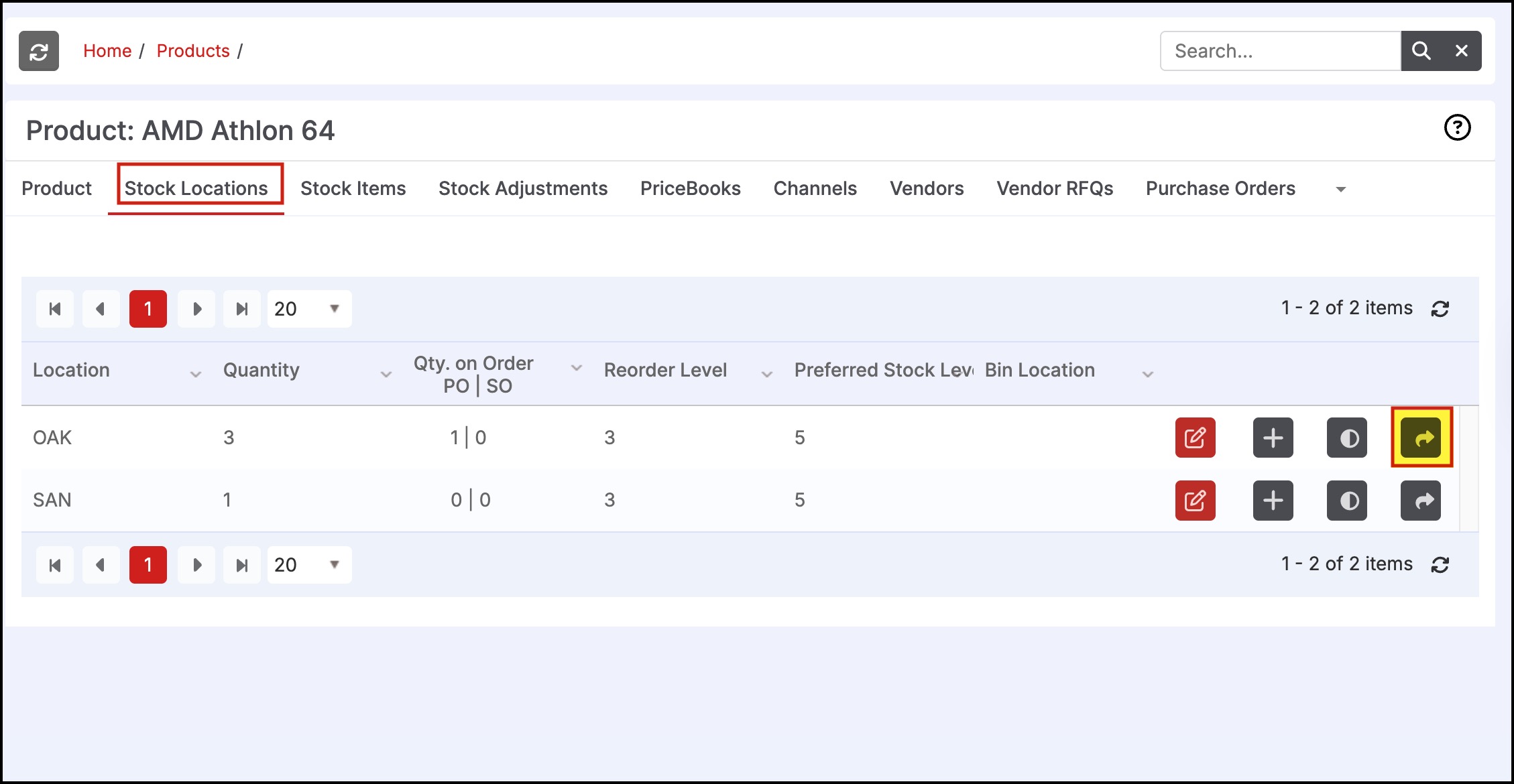
Task: Open the Bin Location column menu chevron
Action: 1148,374
